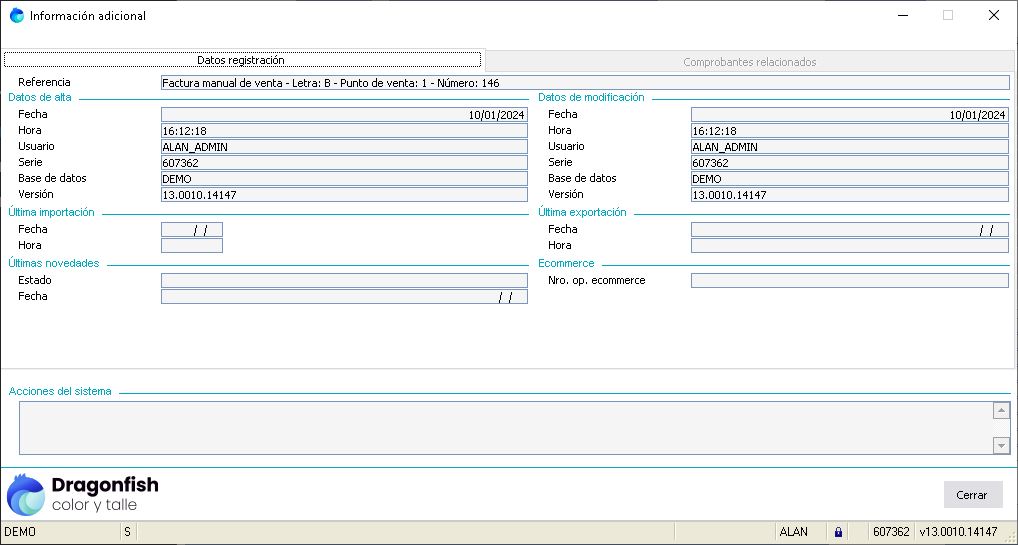Click the Última importación Fecha field
The height and width of the screenshot is (545, 1018).
tap(192, 229)
